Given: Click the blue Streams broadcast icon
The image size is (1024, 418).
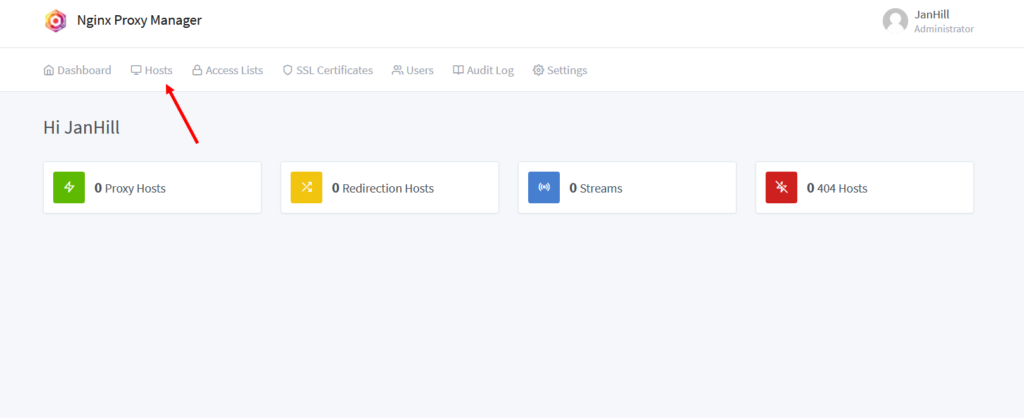Looking at the screenshot, I should coord(544,187).
